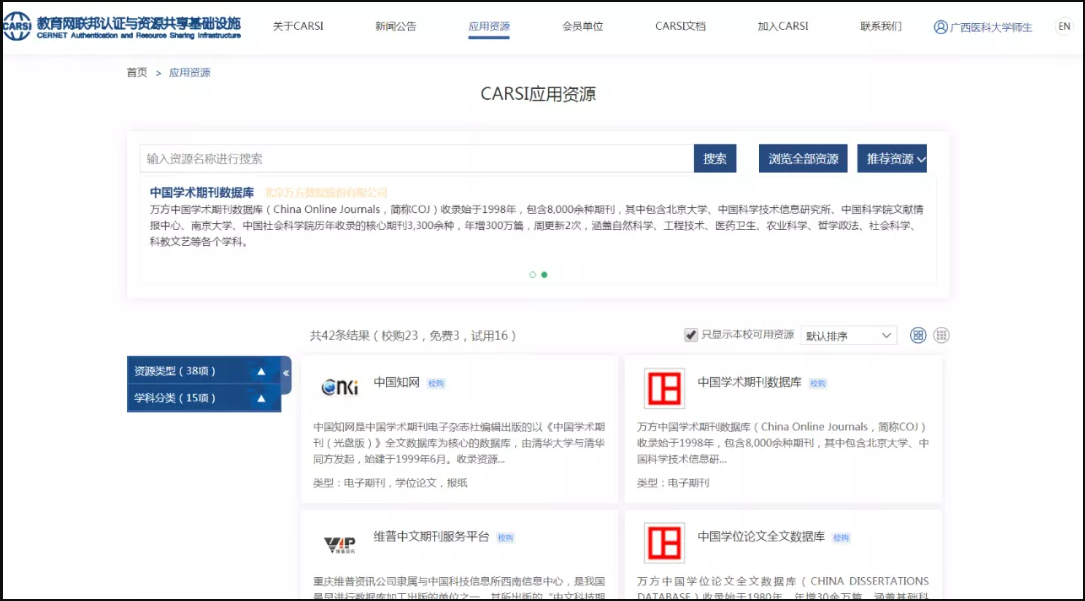Screen dimensions: 1085x601
Task: Open CARSI文档 menu
Action: (x=680, y=26)
